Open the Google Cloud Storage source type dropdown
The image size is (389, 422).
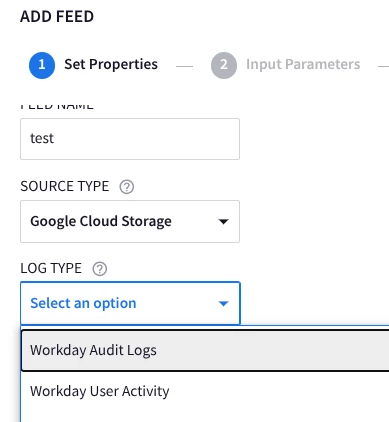pos(130,221)
